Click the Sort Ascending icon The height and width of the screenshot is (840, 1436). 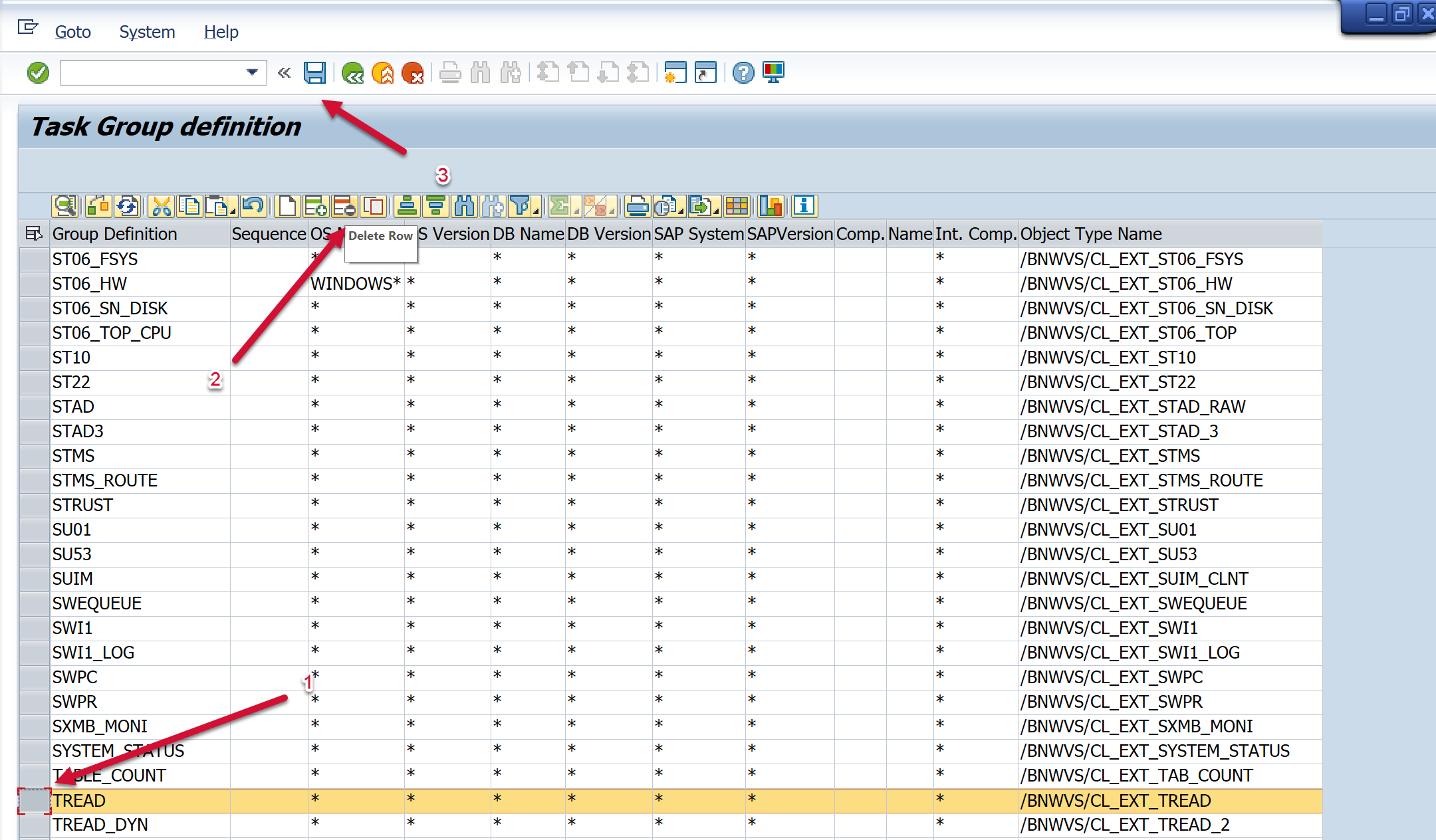pos(406,207)
